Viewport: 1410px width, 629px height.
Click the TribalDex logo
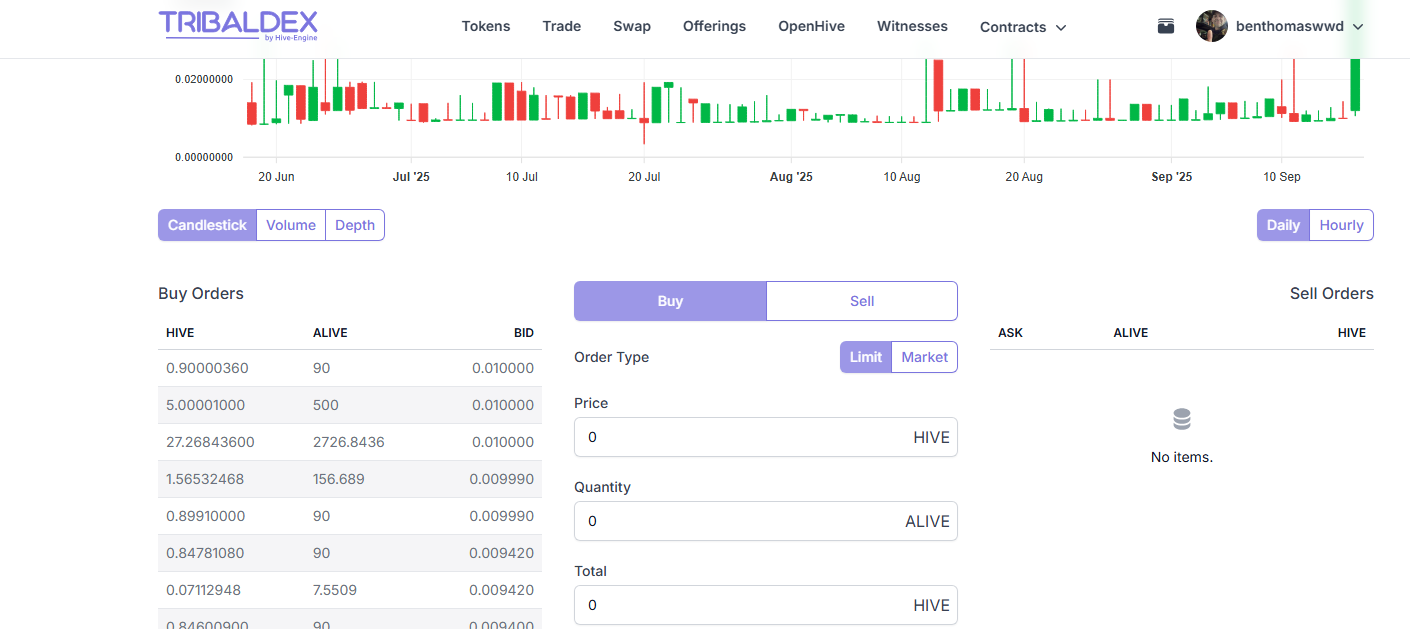238,25
